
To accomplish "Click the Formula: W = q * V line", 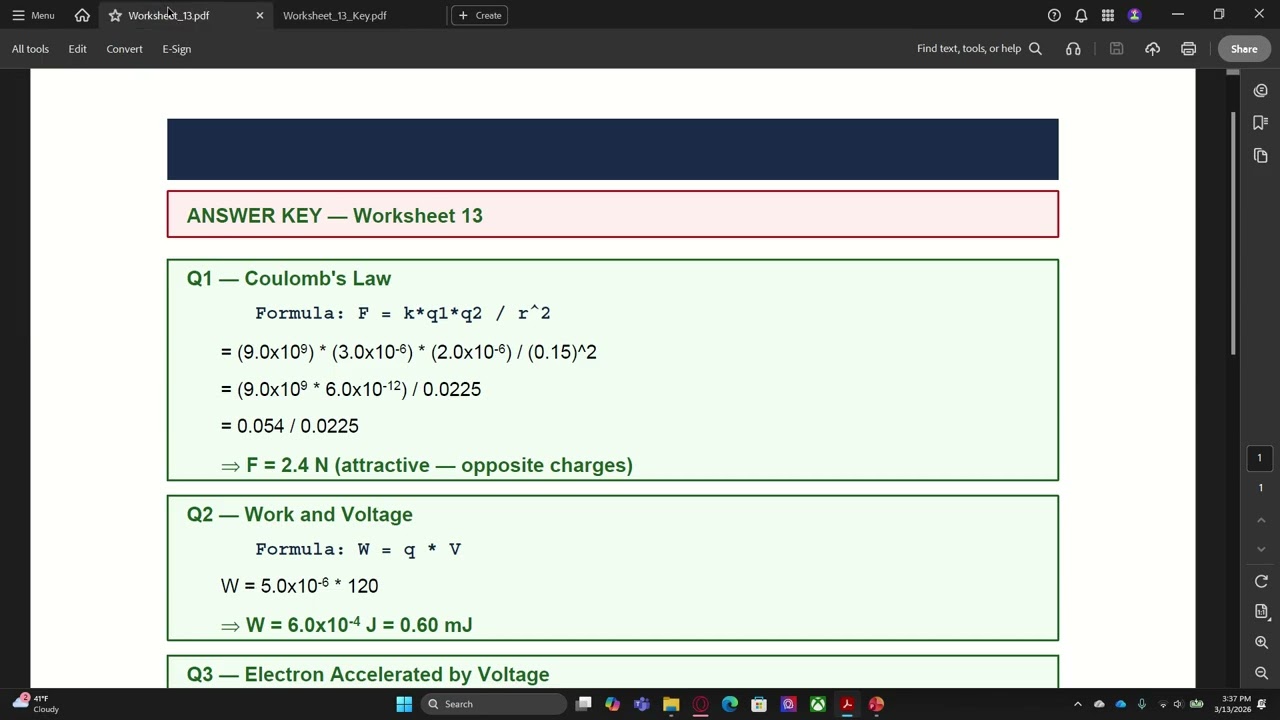I will (x=358, y=549).
